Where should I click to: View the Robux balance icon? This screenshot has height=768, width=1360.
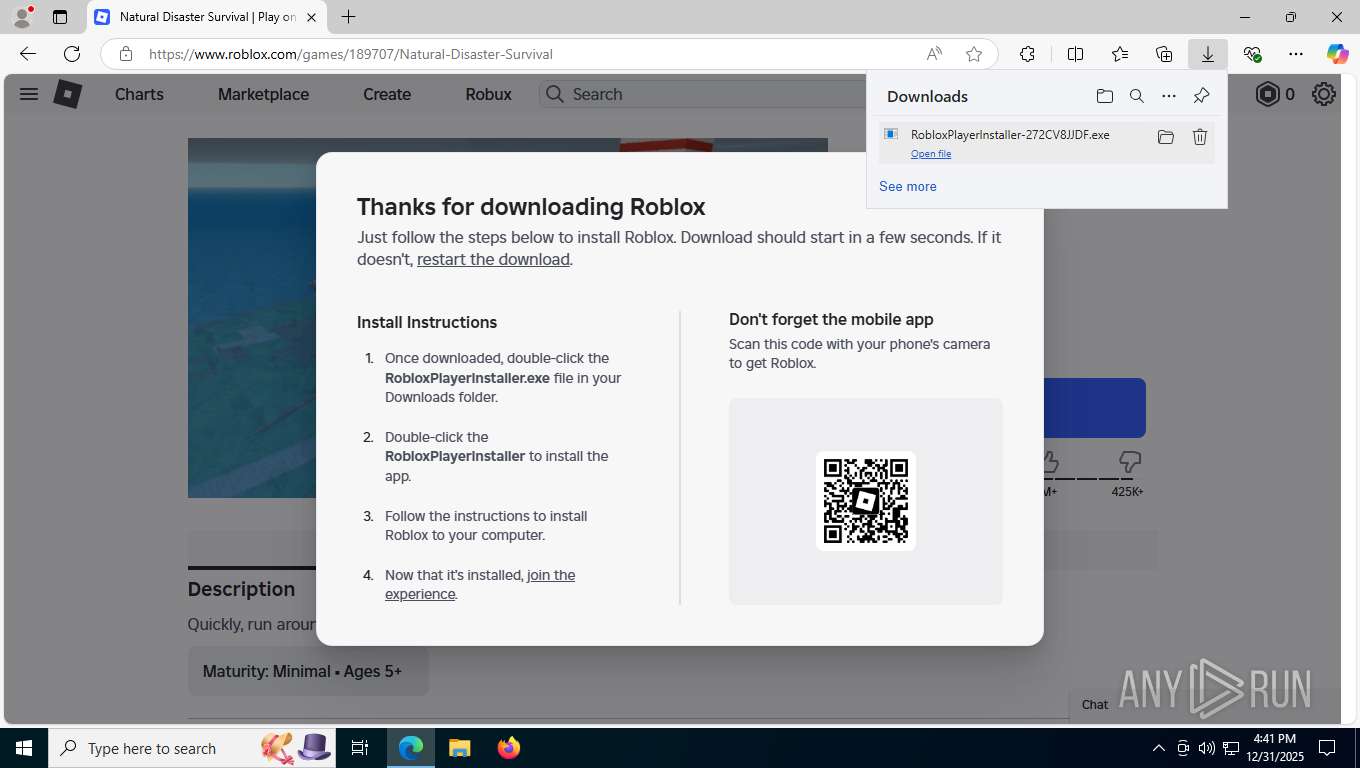coord(1267,94)
